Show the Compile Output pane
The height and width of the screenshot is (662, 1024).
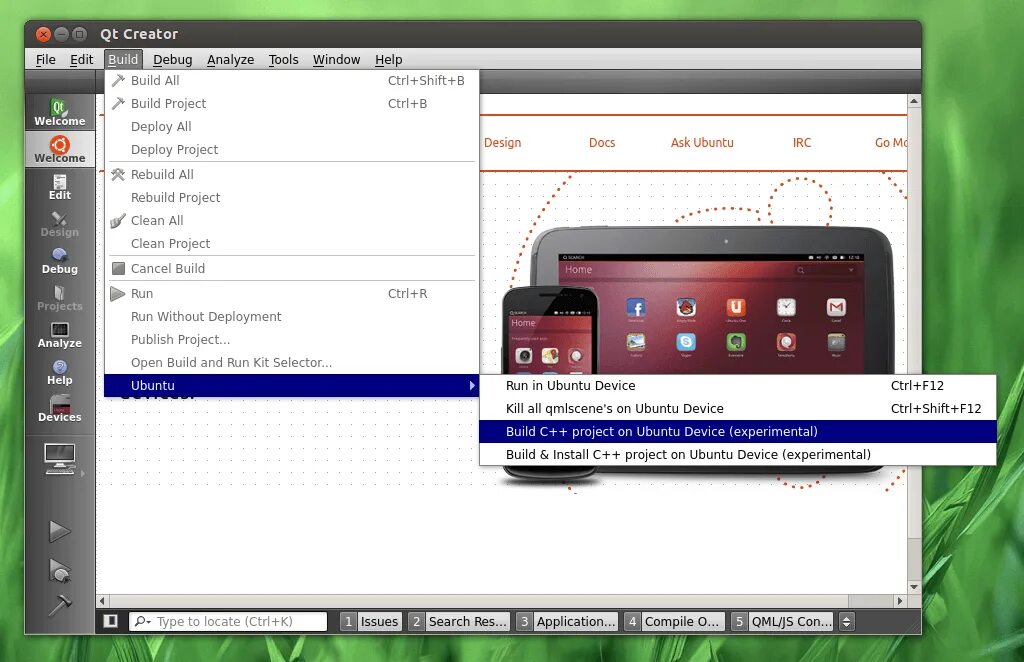coord(675,622)
